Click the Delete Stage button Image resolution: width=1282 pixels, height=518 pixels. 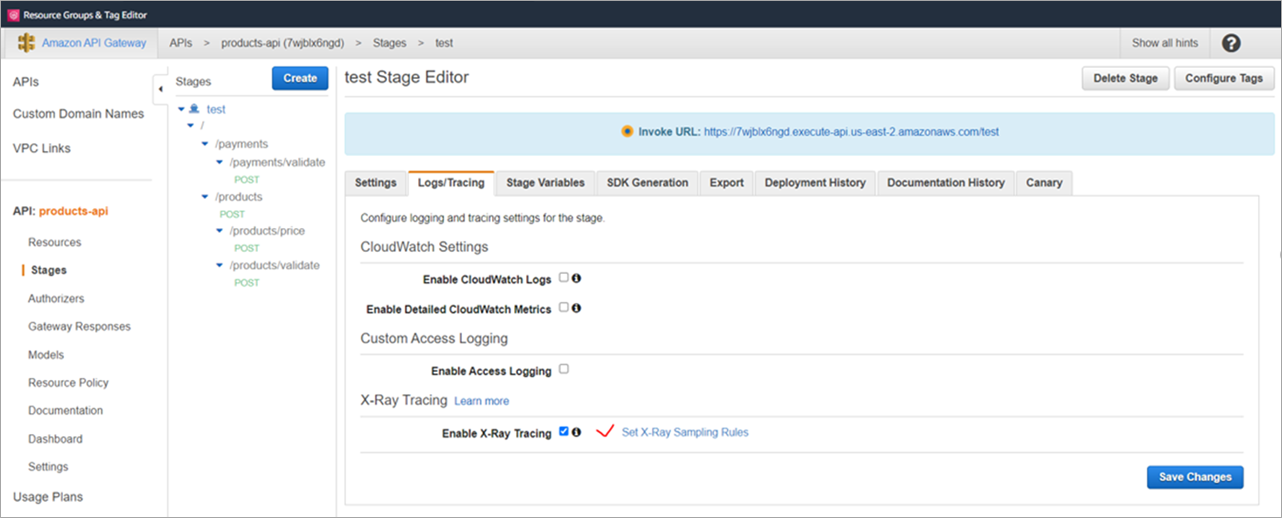click(x=1126, y=78)
